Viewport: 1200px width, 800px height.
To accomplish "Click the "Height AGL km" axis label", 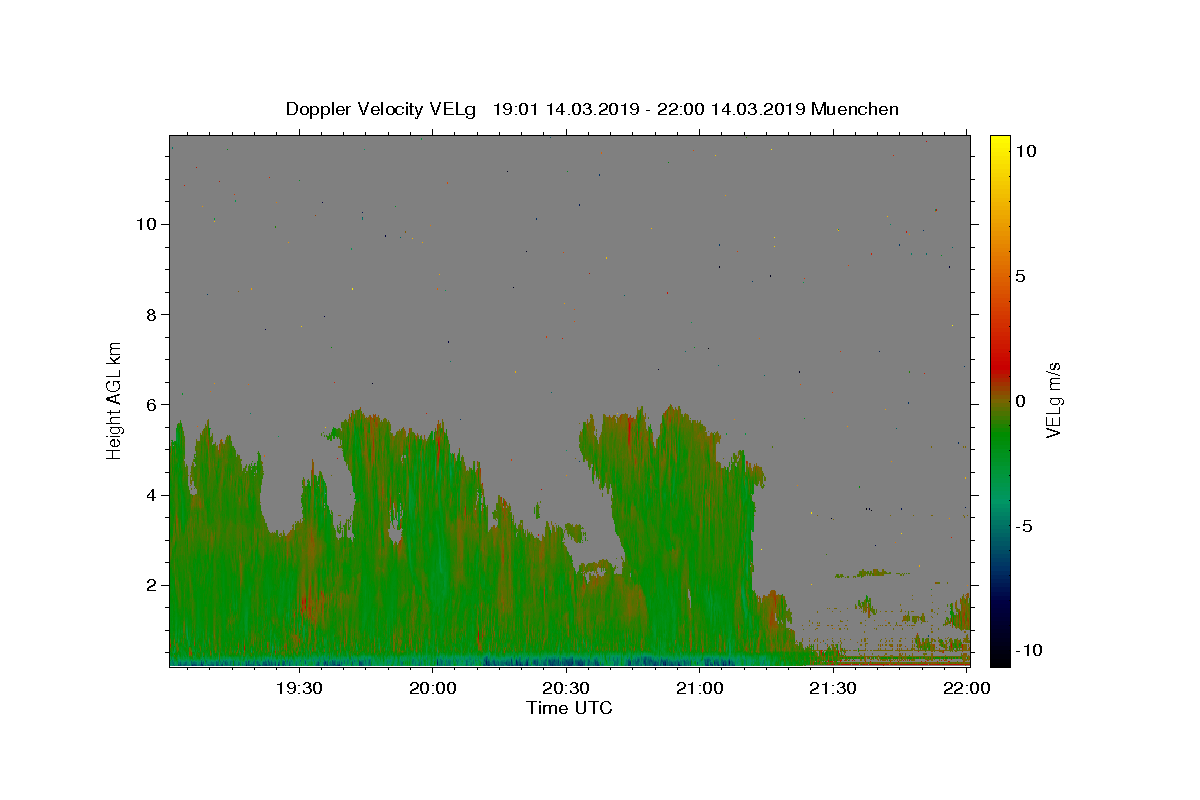I will coord(115,399).
